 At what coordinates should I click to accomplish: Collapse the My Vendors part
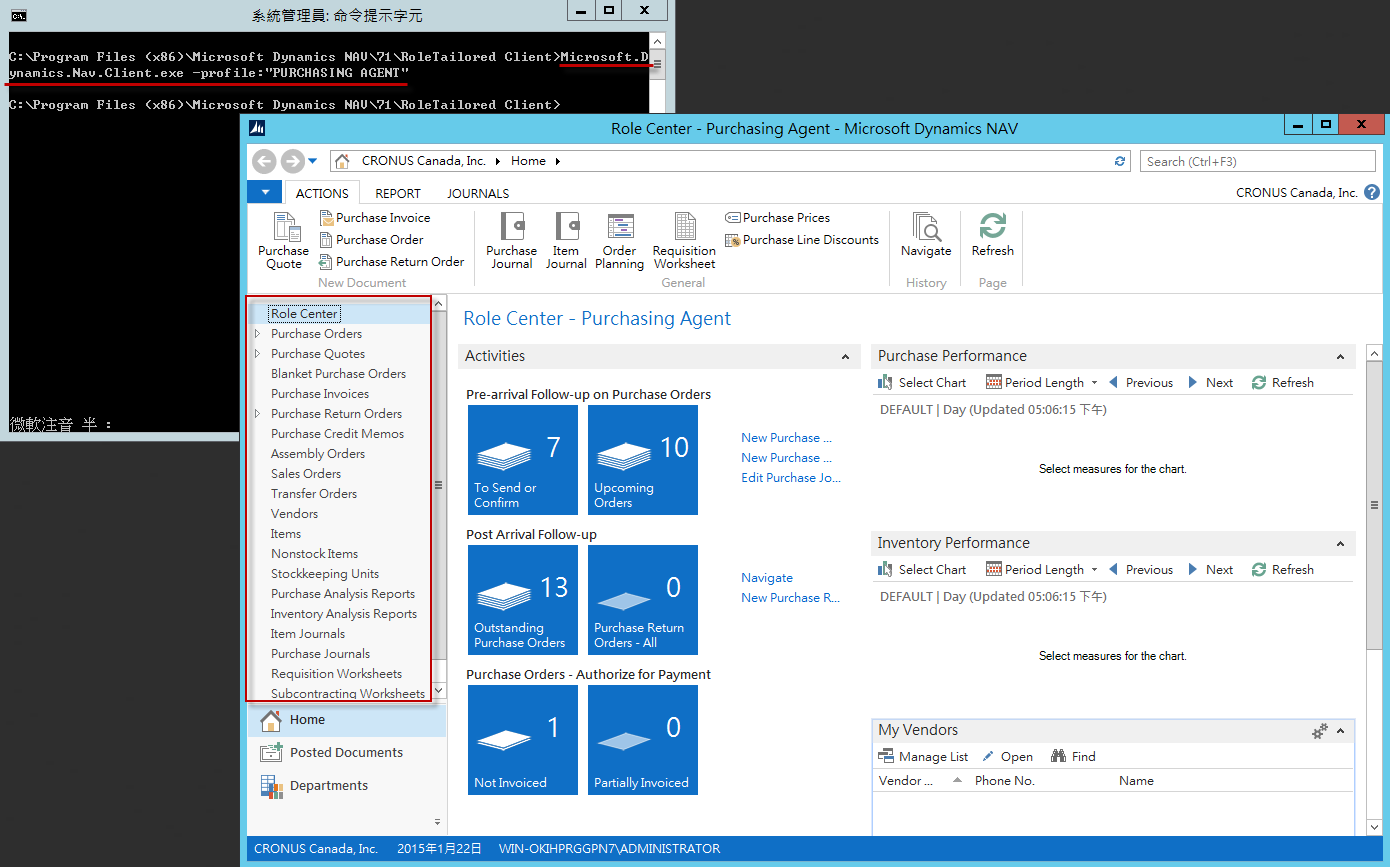(1341, 731)
